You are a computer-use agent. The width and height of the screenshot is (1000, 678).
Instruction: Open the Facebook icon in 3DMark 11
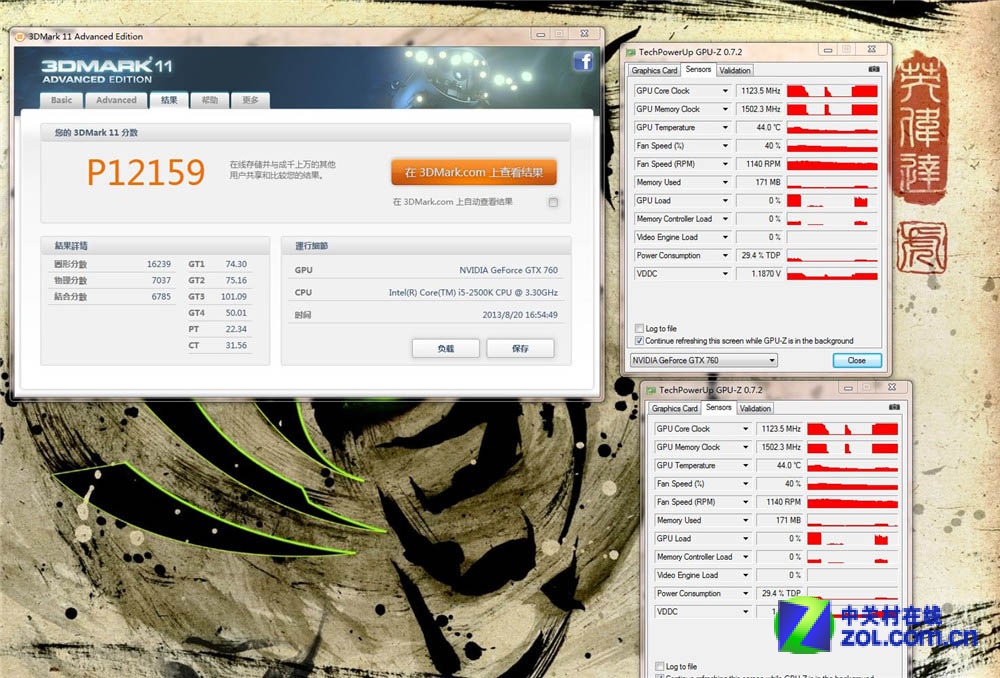click(x=583, y=61)
